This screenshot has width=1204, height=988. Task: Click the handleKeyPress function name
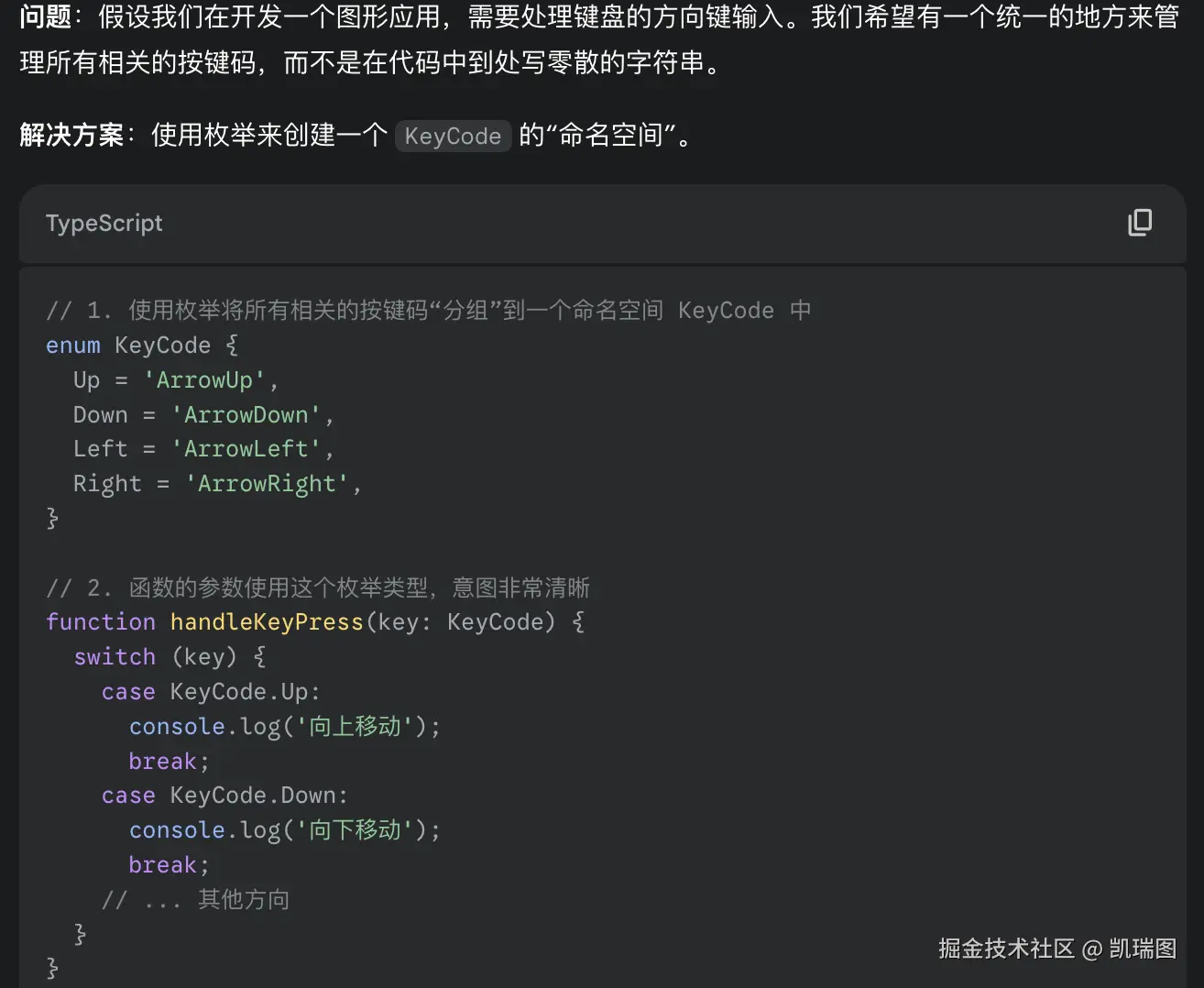pos(267,622)
